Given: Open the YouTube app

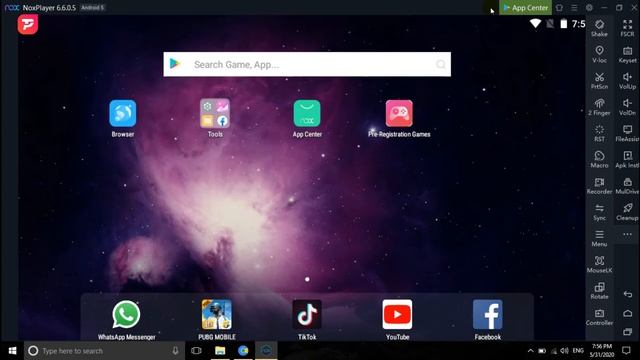Looking at the screenshot, I should [397, 315].
